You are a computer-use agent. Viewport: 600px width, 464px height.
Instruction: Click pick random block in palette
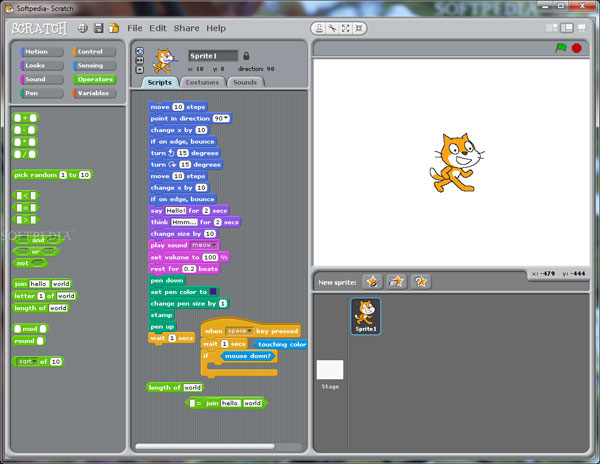tap(52, 175)
